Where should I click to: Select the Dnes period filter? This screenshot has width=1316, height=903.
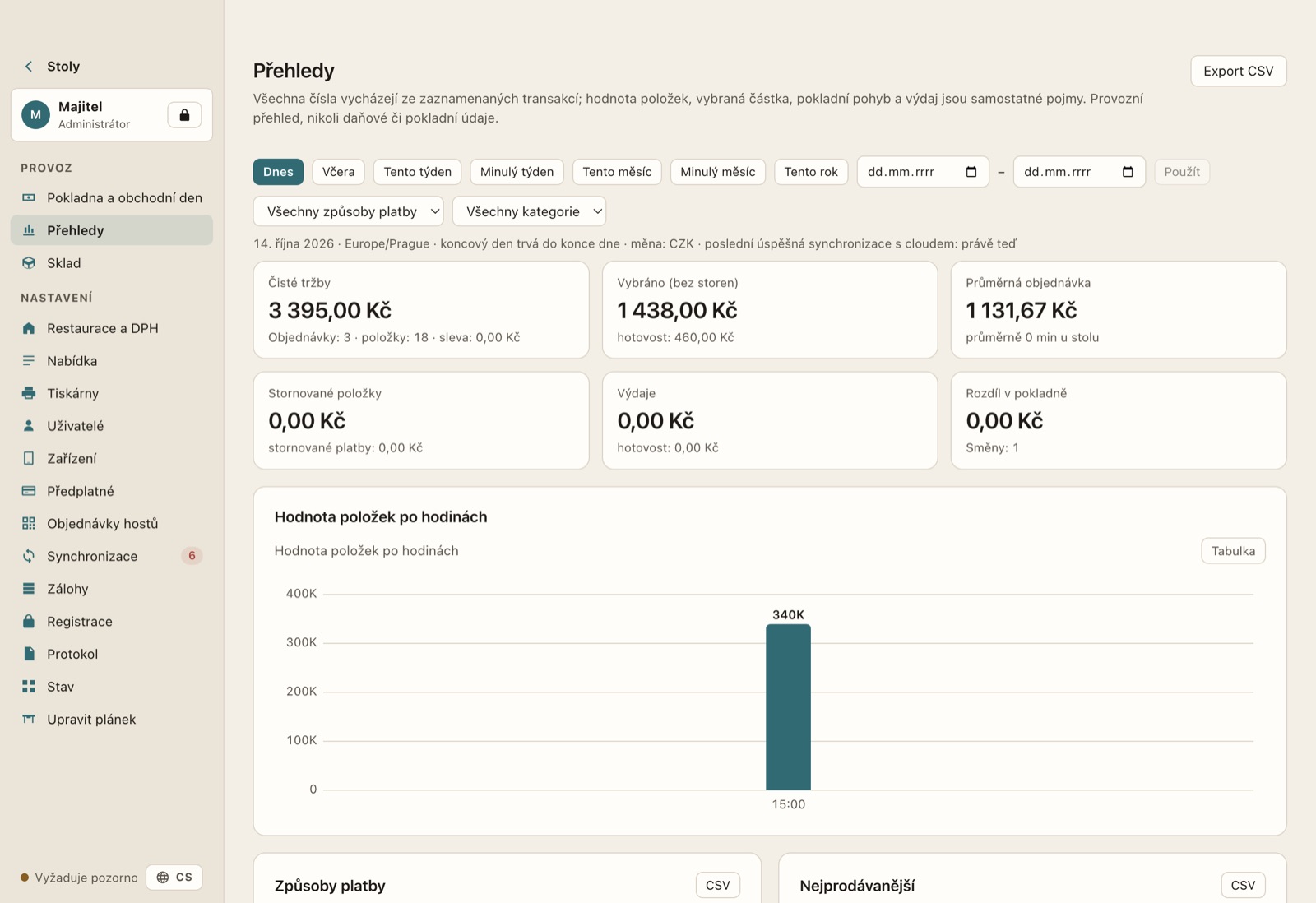[x=278, y=172]
